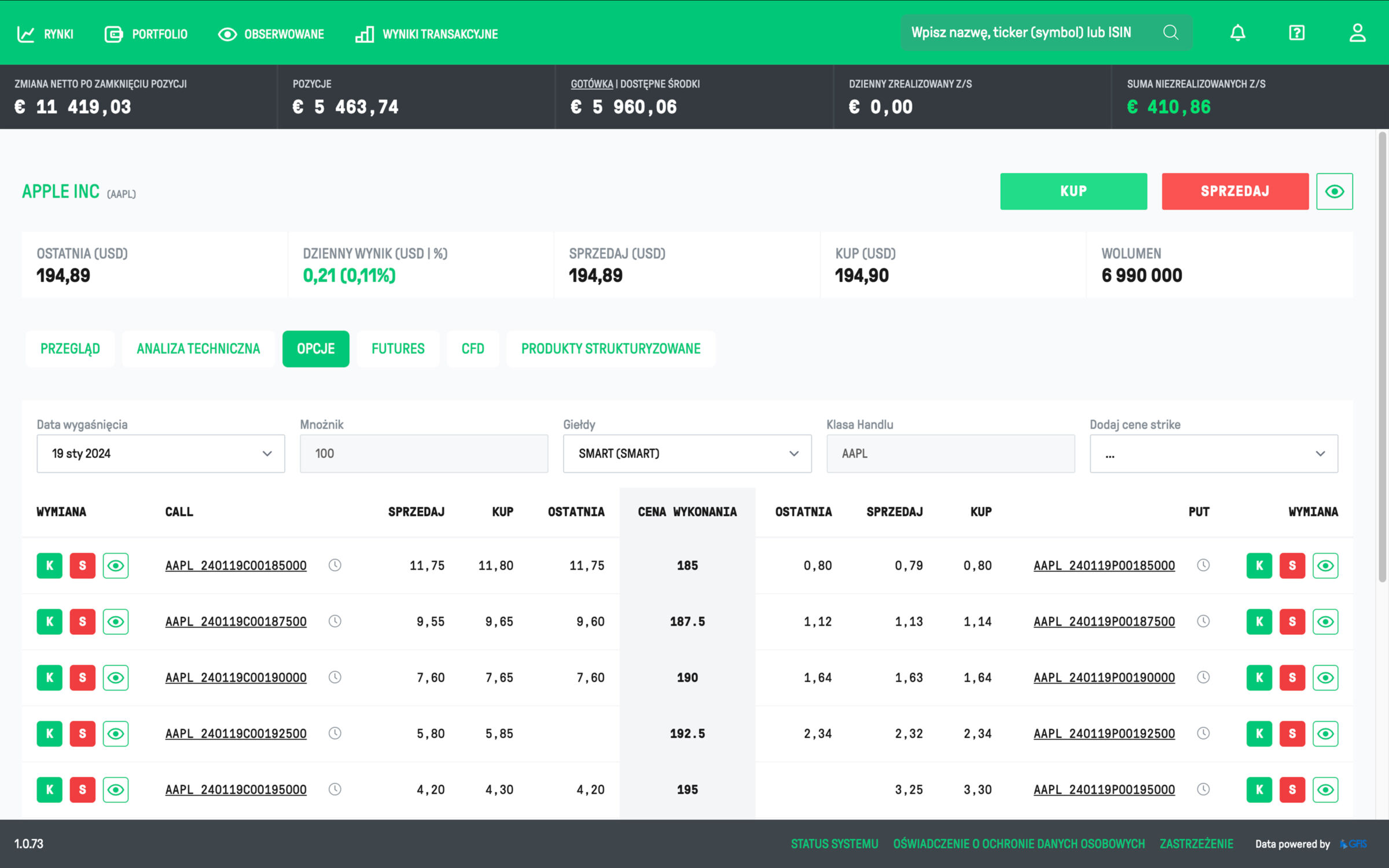This screenshot has height=868, width=1389.
Task: Switch to the Przegląd tab
Action: pyautogui.click(x=70, y=349)
